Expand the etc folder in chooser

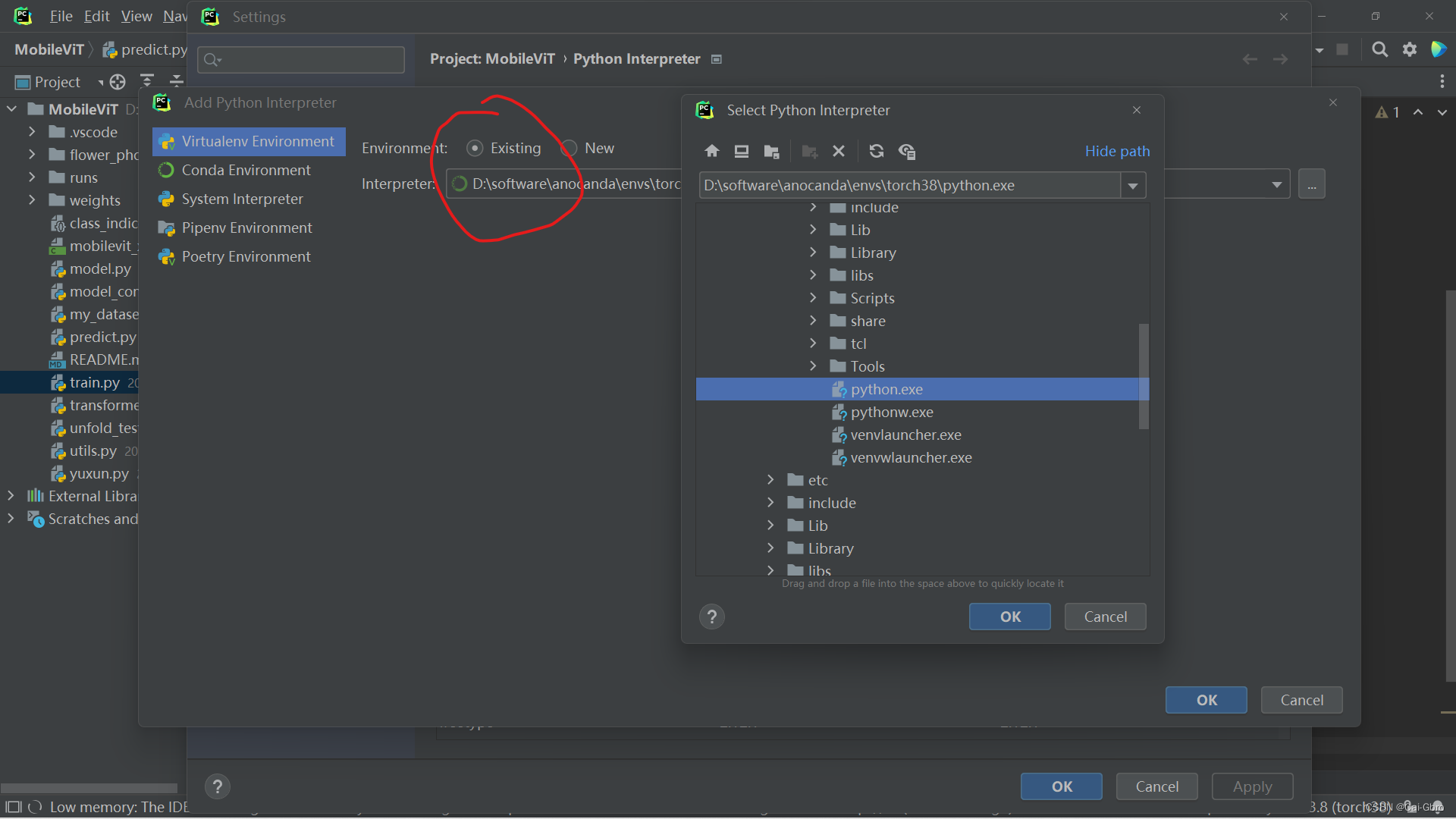pos(770,479)
